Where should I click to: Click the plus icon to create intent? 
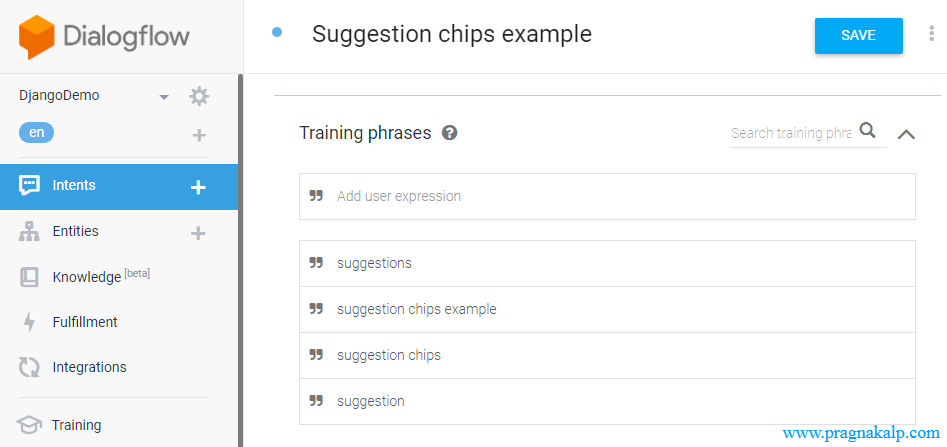198,186
